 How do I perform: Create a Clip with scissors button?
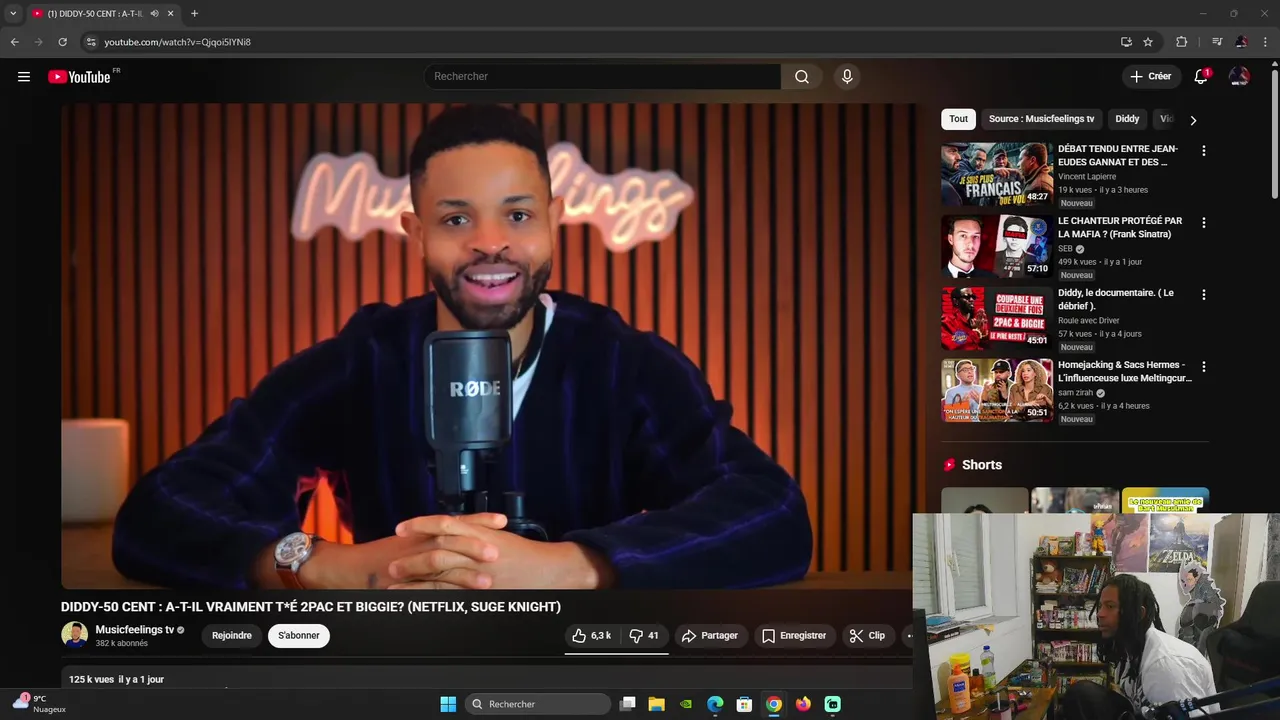[867, 636]
